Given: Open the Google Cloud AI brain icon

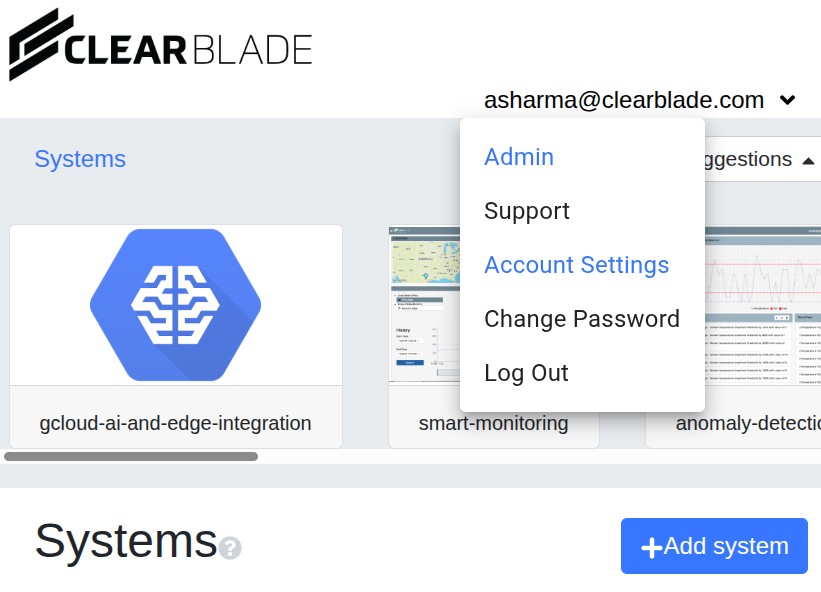Looking at the screenshot, I should pyautogui.click(x=175, y=305).
